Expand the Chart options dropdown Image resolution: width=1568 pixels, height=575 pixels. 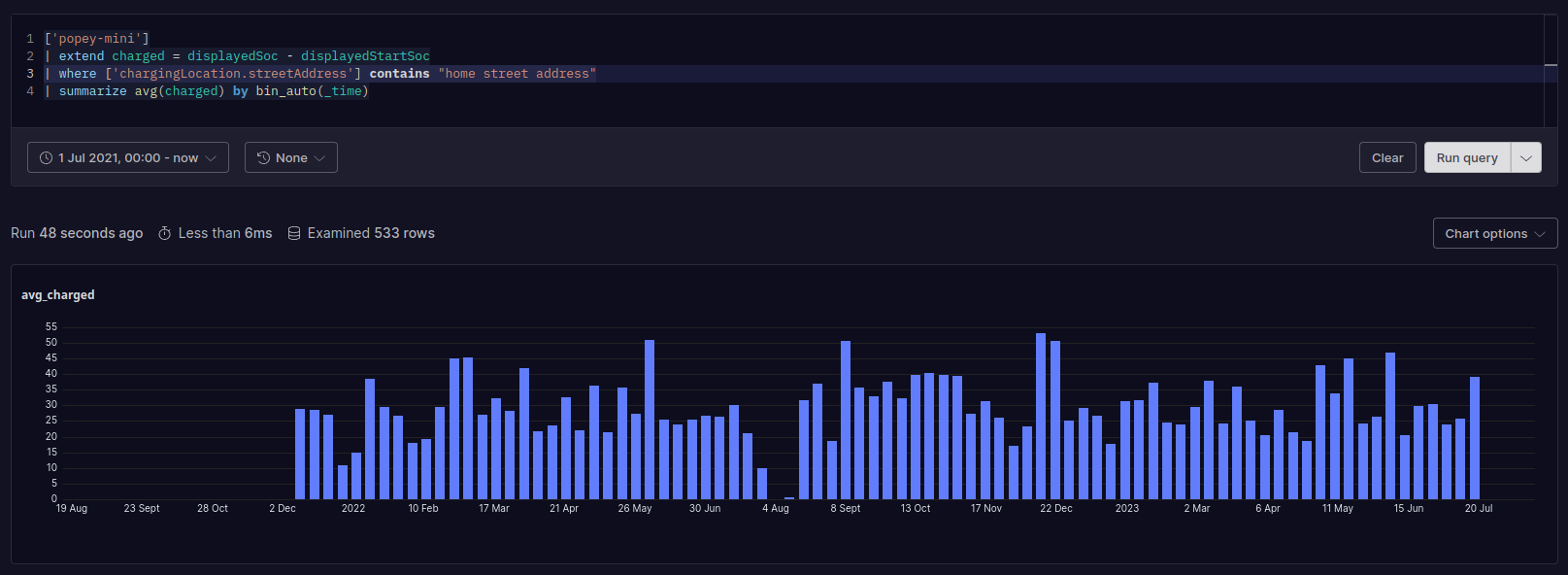[1494, 233]
